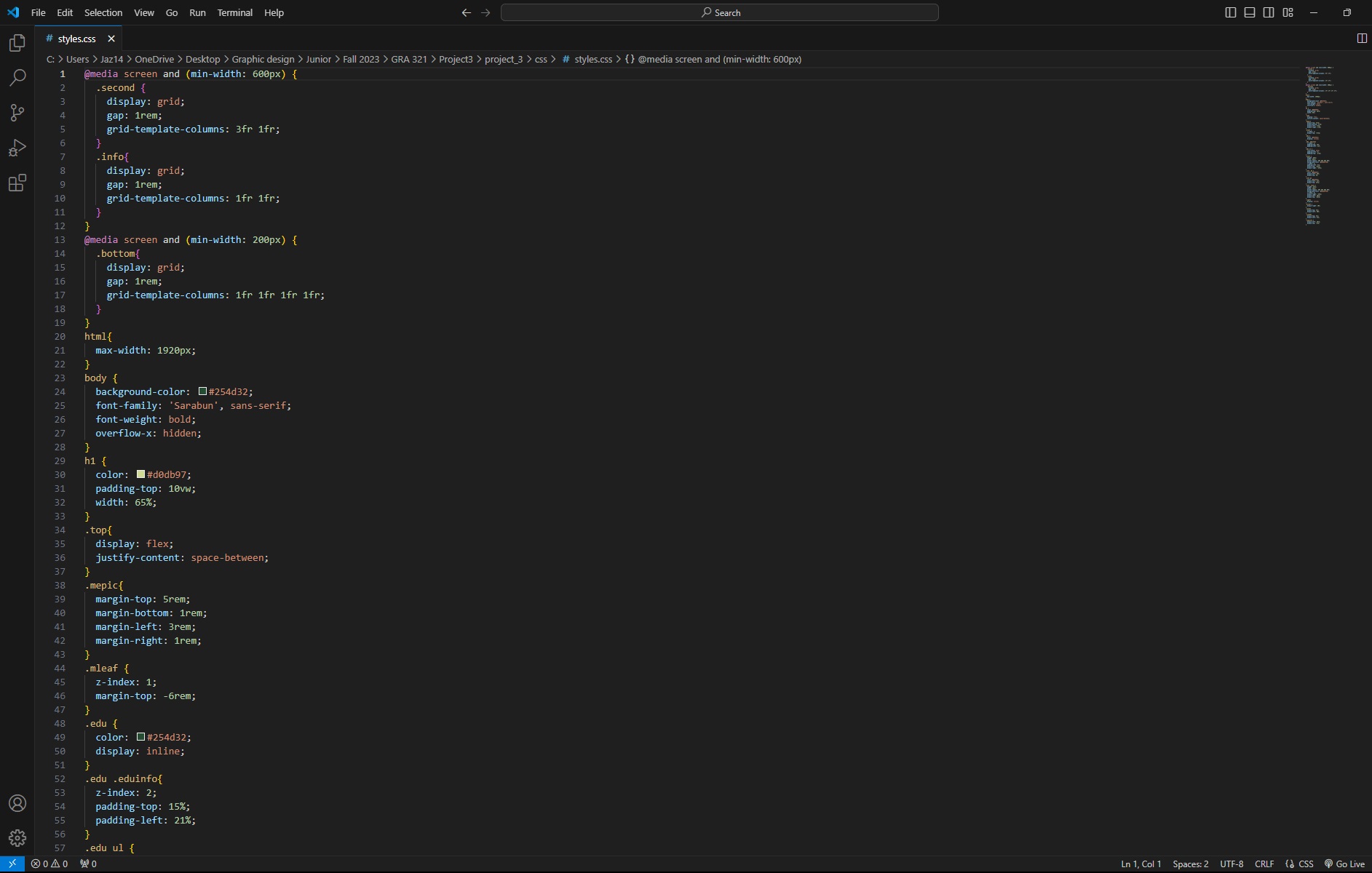Click the Split Editor Right icon
This screenshot has height=873, width=1372.
(x=1362, y=39)
